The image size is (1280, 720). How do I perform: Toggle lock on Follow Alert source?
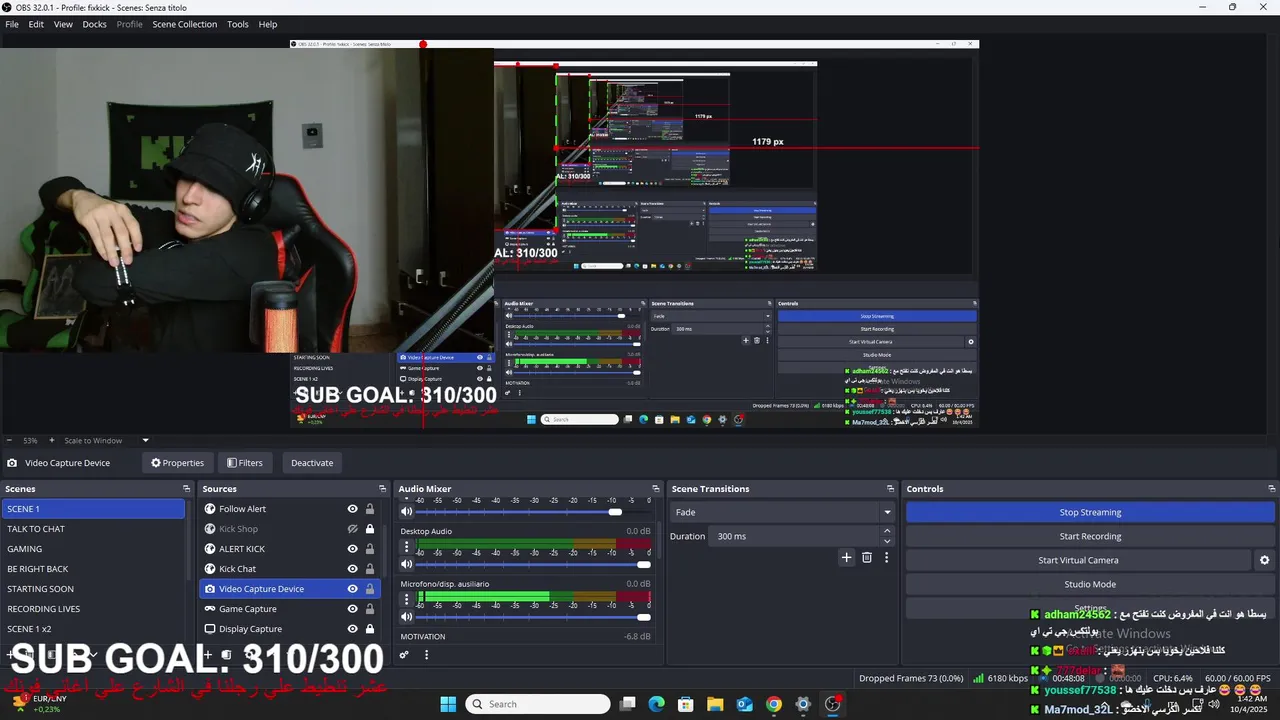tap(369, 509)
